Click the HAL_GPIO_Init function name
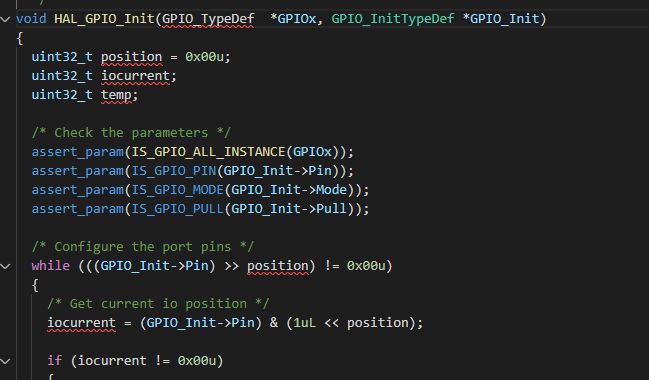This screenshot has height=380, width=649. (x=104, y=19)
